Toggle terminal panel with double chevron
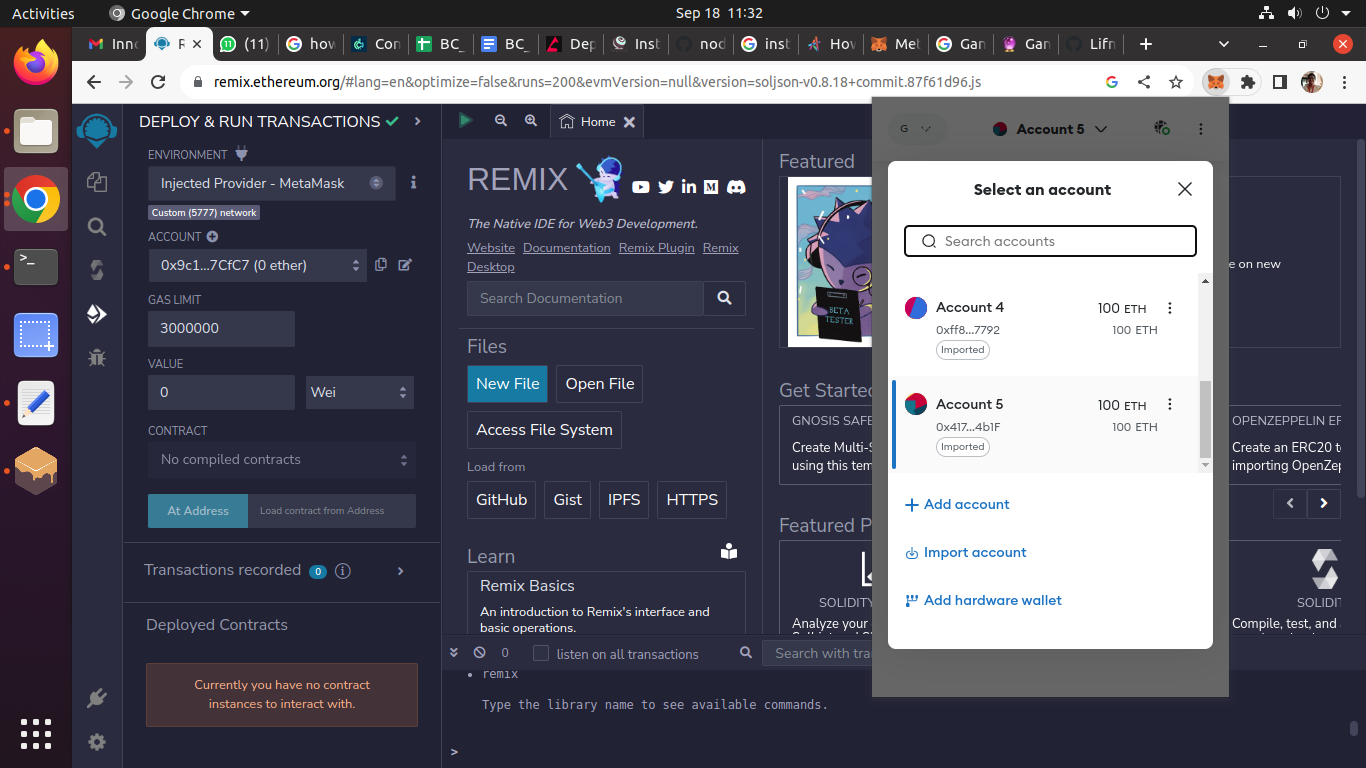The image size is (1366, 768). tap(453, 653)
